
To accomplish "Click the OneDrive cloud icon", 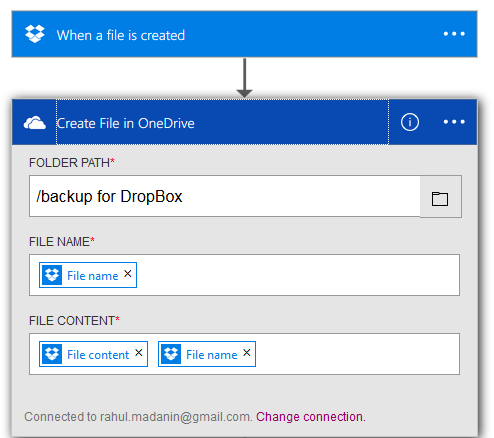I will pyautogui.click(x=35, y=123).
